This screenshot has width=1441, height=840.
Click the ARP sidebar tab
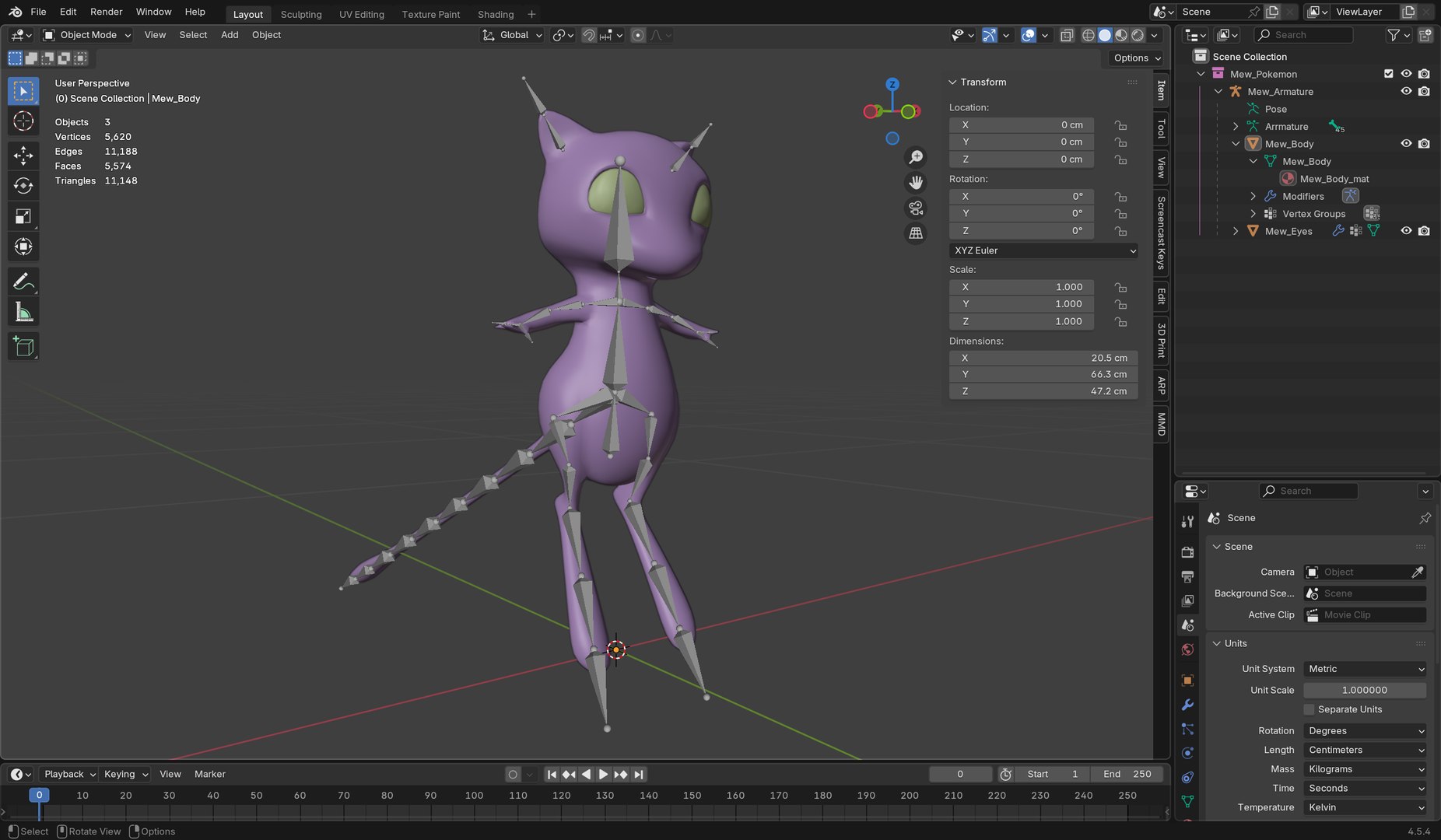point(1161,385)
